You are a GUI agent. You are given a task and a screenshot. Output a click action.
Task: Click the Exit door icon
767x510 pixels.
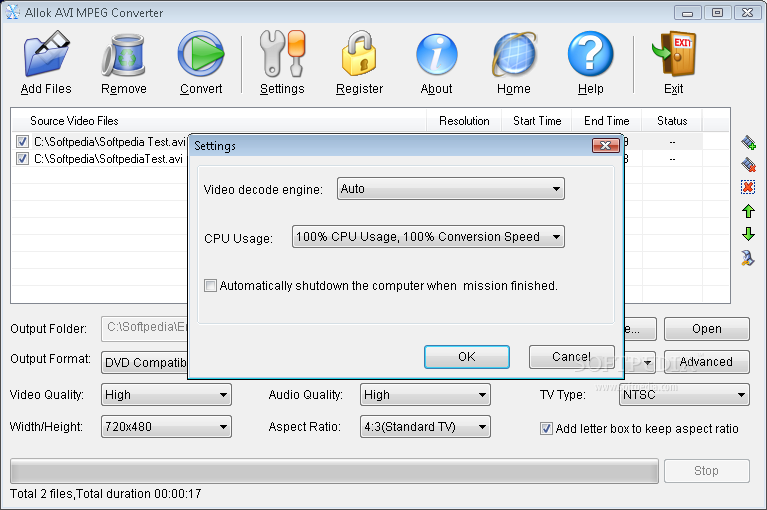[674, 54]
